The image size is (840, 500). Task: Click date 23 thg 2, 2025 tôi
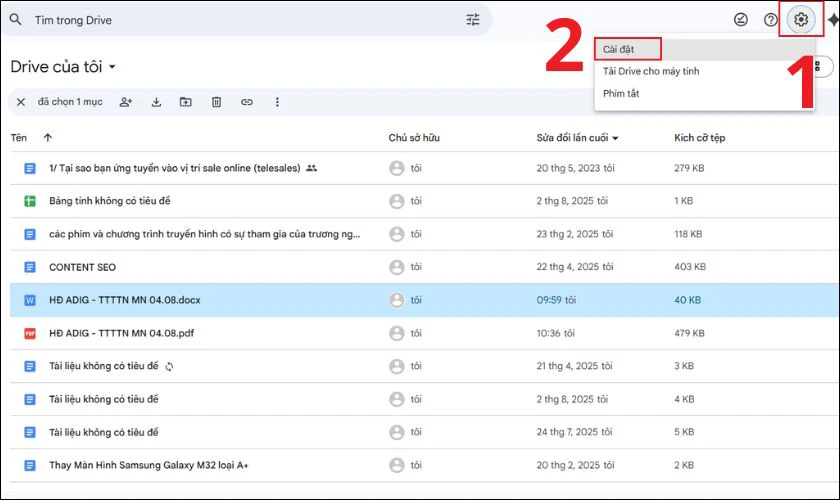coord(574,234)
